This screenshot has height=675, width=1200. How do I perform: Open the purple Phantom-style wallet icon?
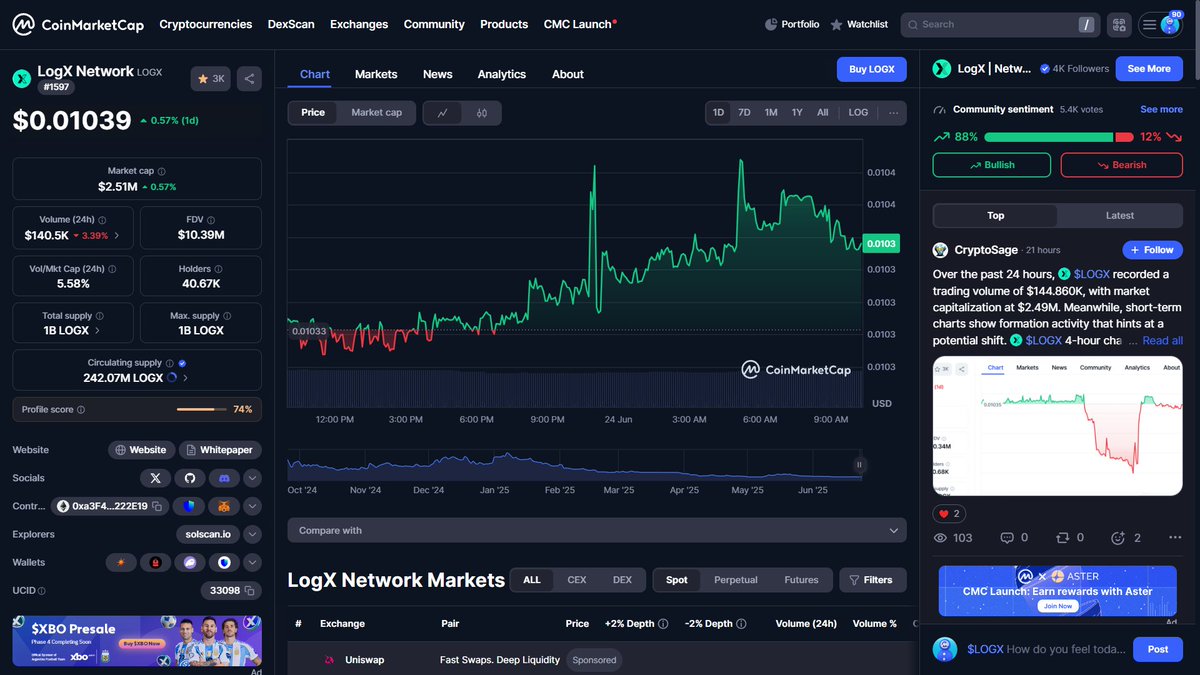point(190,562)
